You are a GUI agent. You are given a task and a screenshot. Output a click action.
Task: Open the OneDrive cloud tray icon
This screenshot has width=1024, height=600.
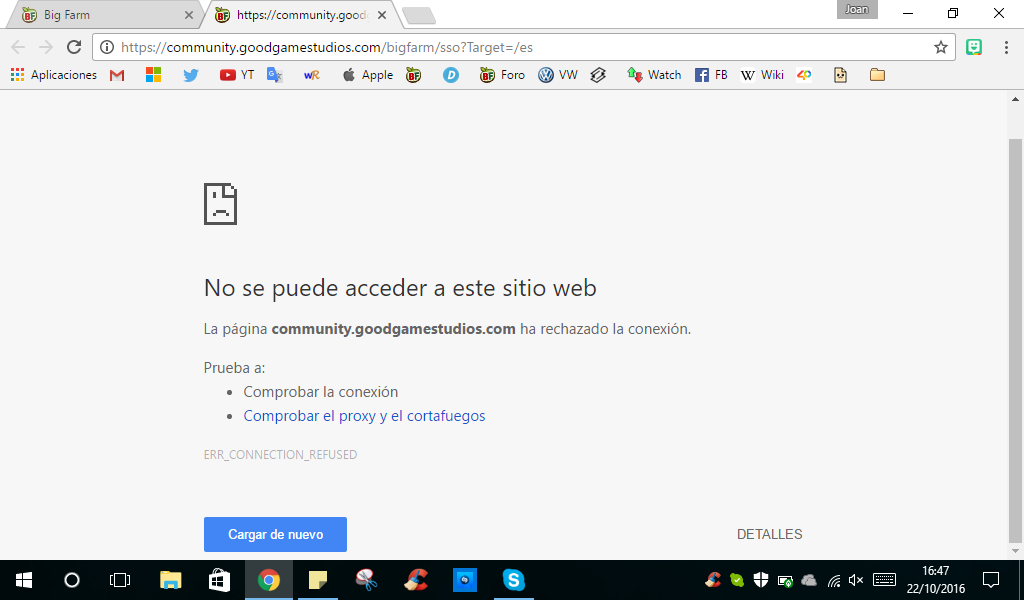[809, 580]
